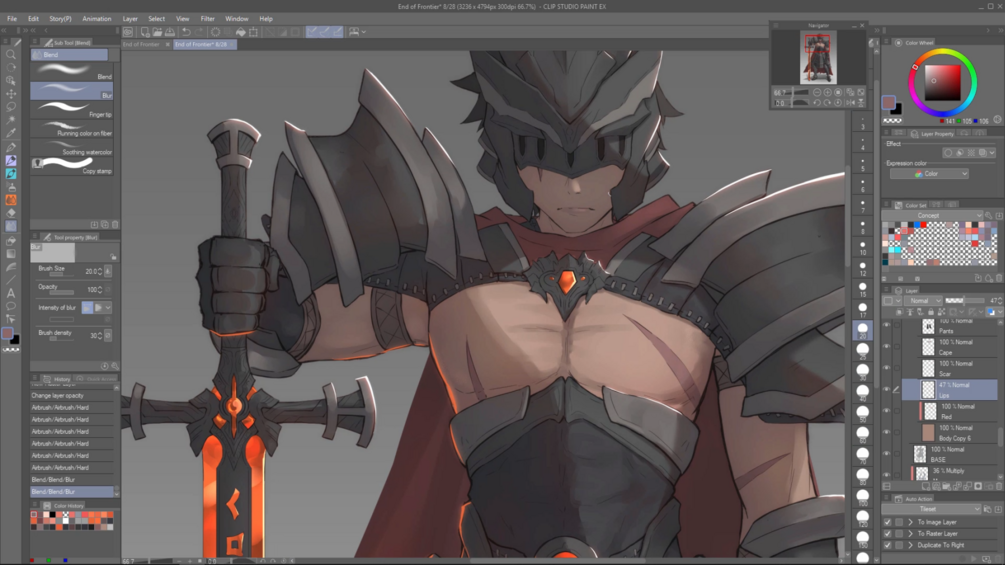1005x565 pixels.
Task: Hide the Lips layer
Action: pyautogui.click(x=886, y=389)
